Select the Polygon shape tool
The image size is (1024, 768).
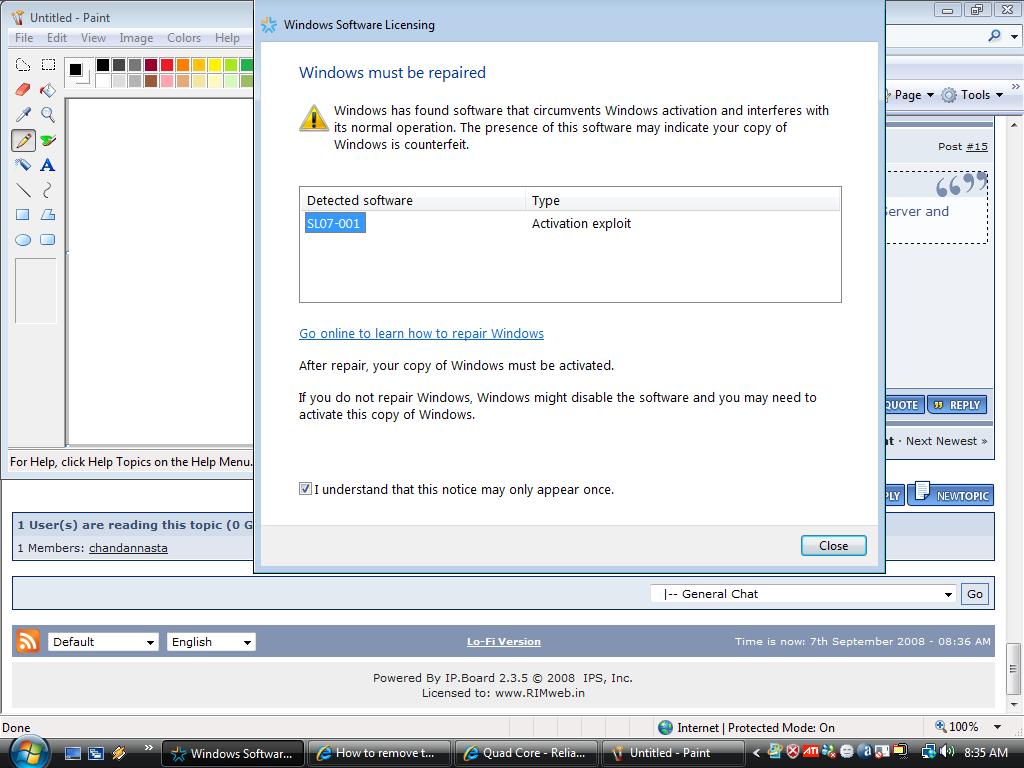[48, 214]
